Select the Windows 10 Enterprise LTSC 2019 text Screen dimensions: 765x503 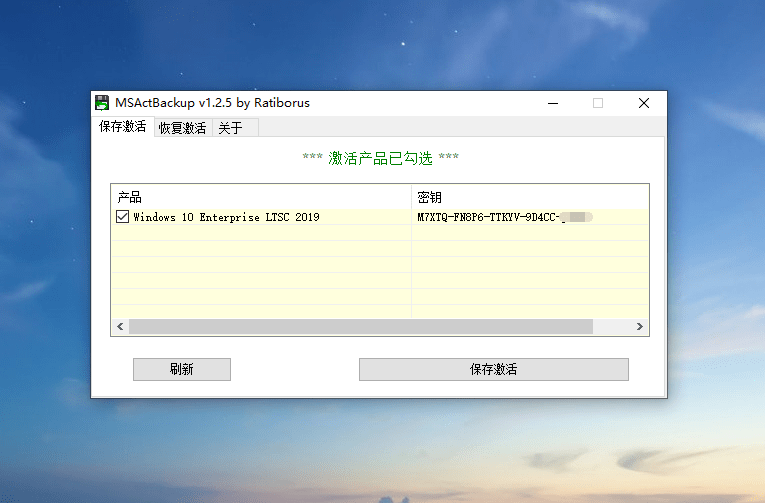tap(226, 217)
